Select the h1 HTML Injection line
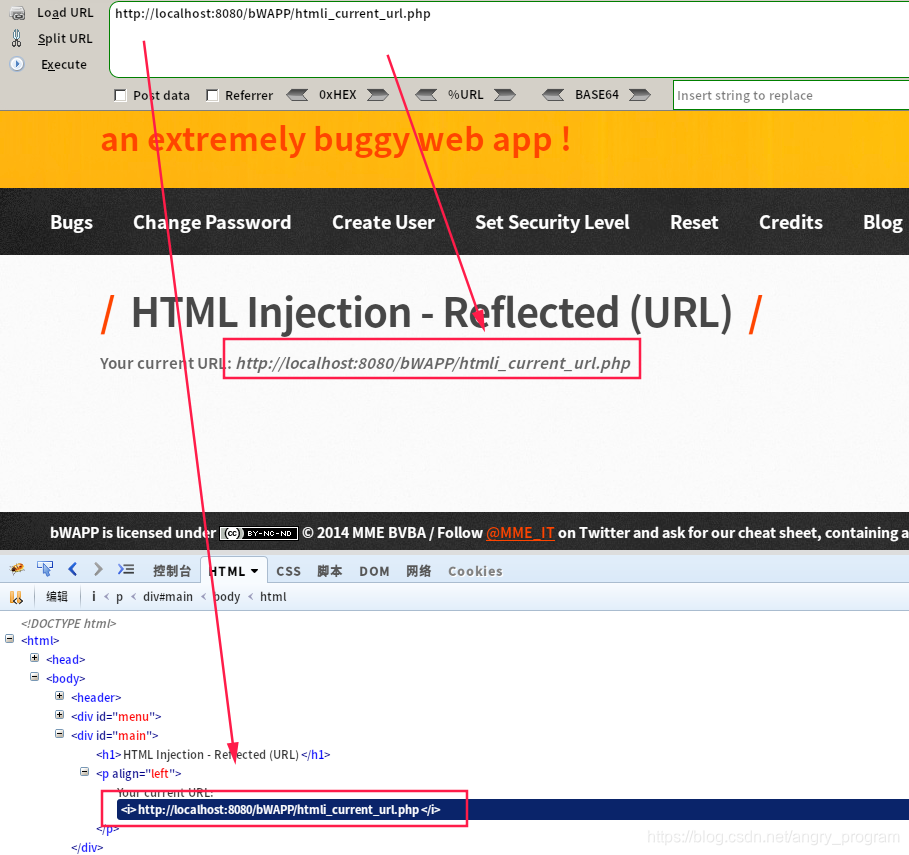Viewport: 909px width, 855px height. (x=213, y=754)
